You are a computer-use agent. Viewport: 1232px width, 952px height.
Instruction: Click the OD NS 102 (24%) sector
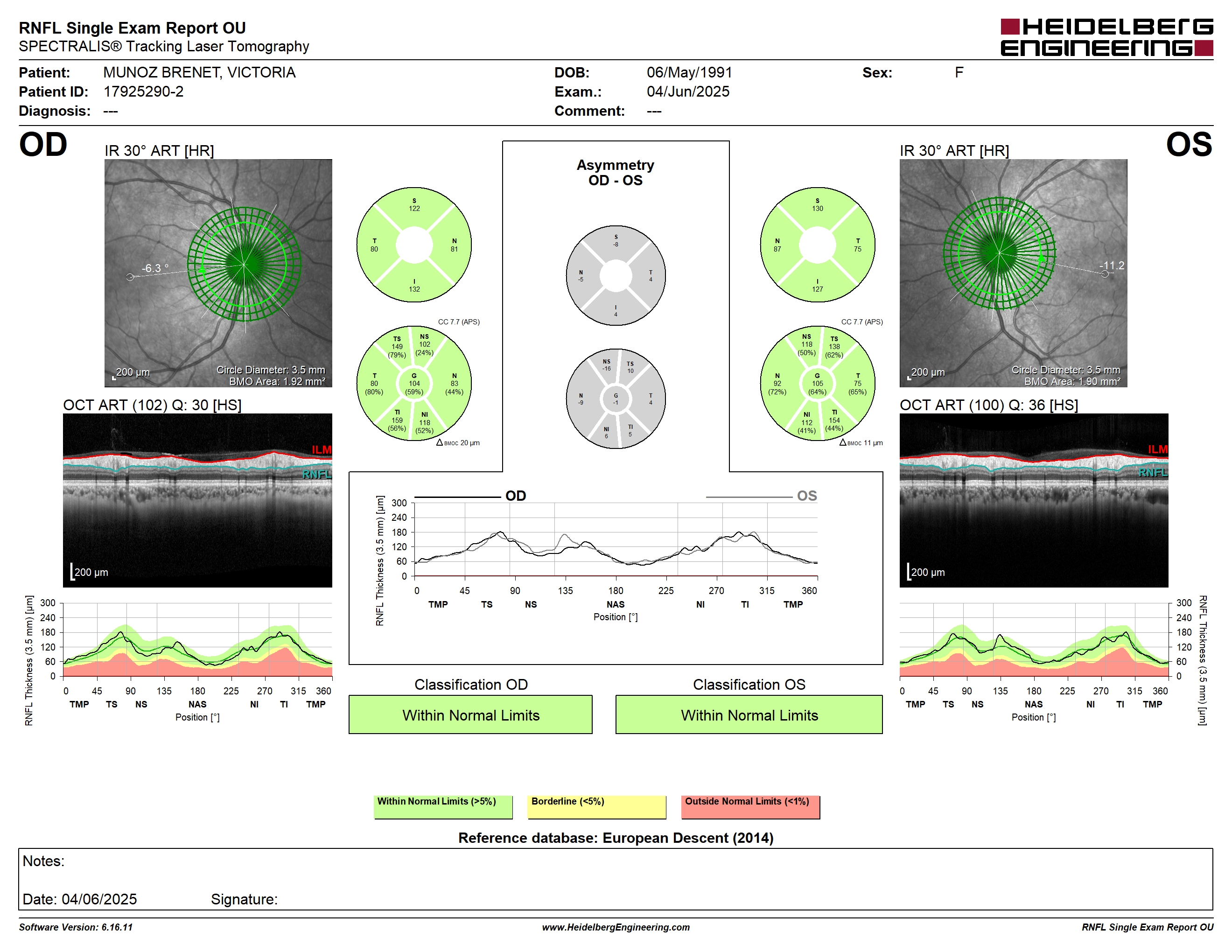click(424, 344)
